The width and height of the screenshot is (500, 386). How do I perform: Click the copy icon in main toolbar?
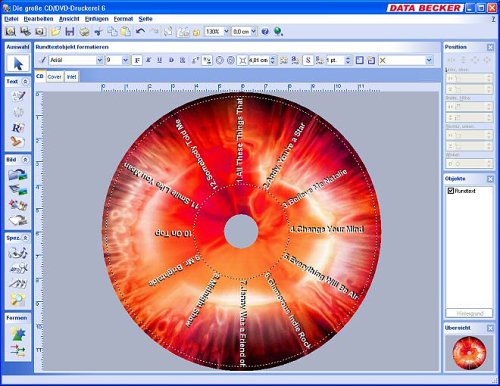pyautogui.click(x=112, y=32)
